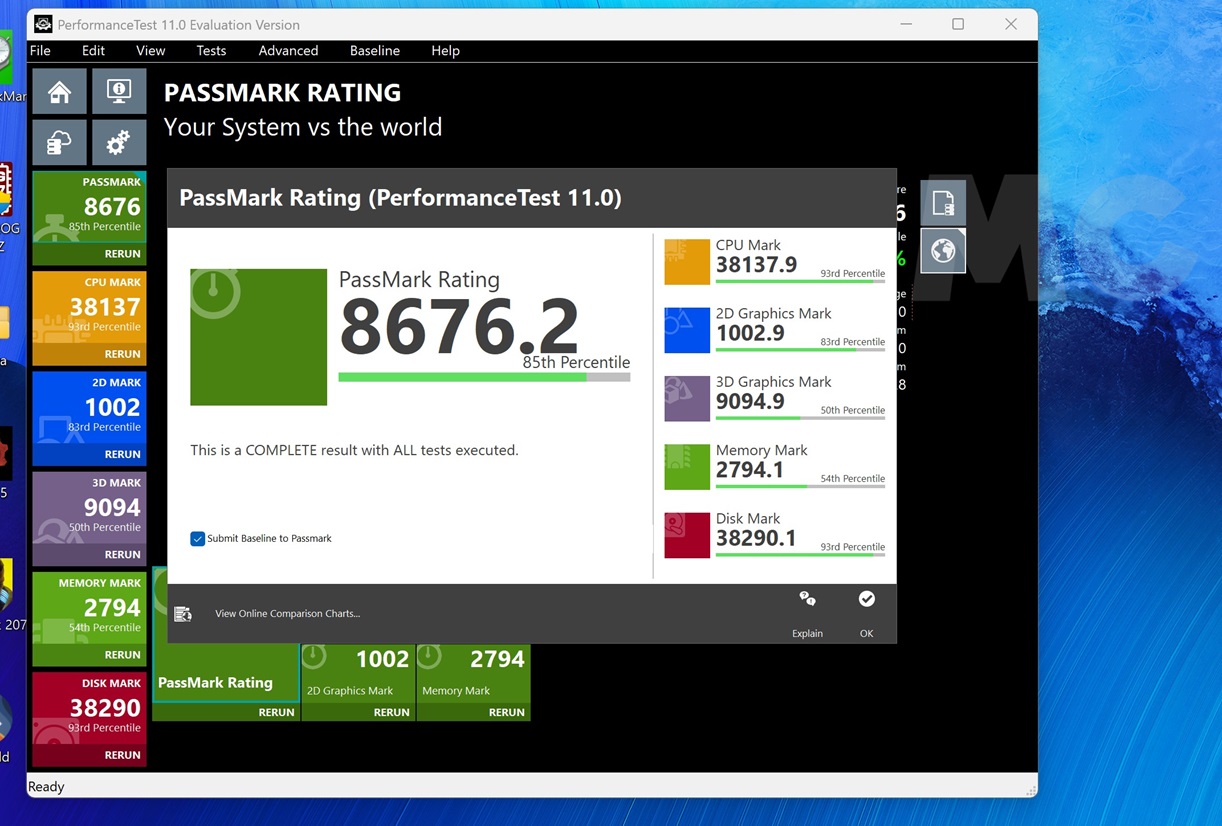
Task: Select the 3D Mark sidebar tile score
Action: 112,507
